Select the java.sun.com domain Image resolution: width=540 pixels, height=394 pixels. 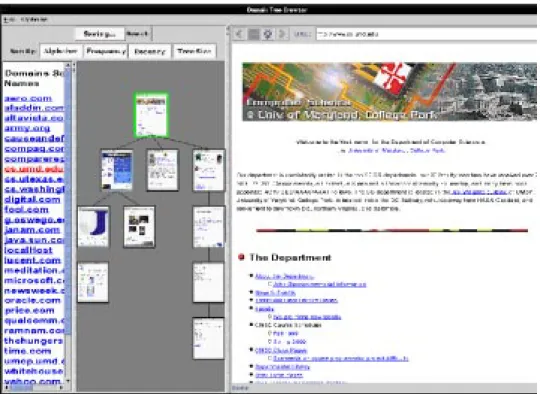[34, 240]
